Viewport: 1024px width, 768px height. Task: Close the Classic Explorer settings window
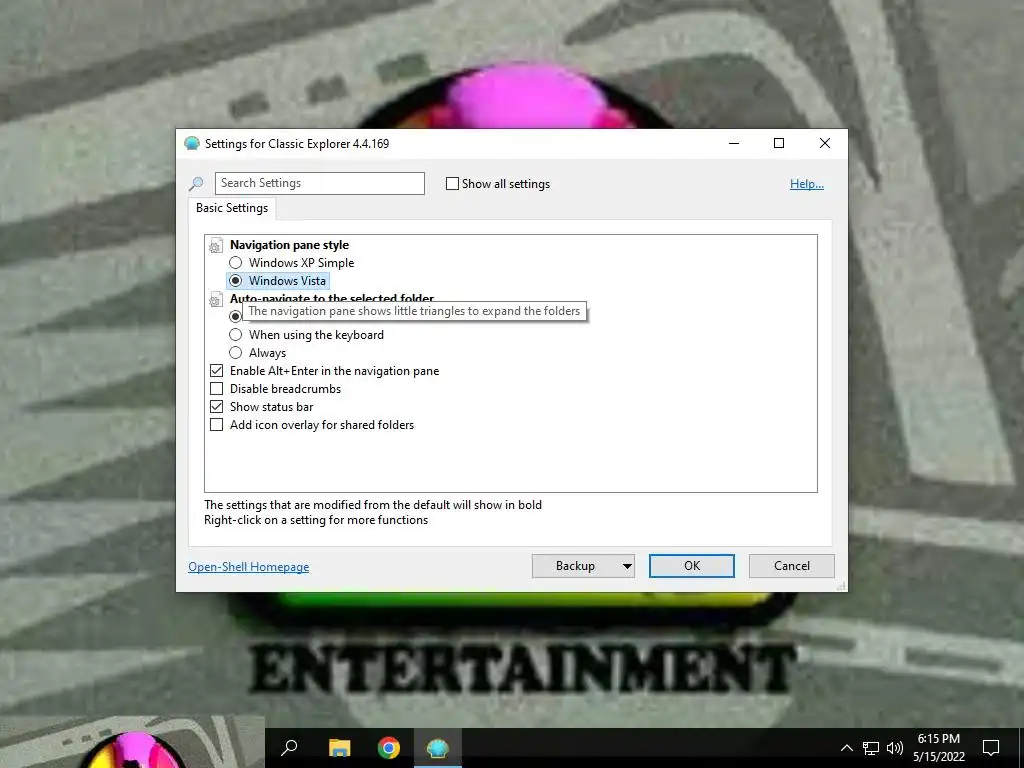[x=825, y=144]
